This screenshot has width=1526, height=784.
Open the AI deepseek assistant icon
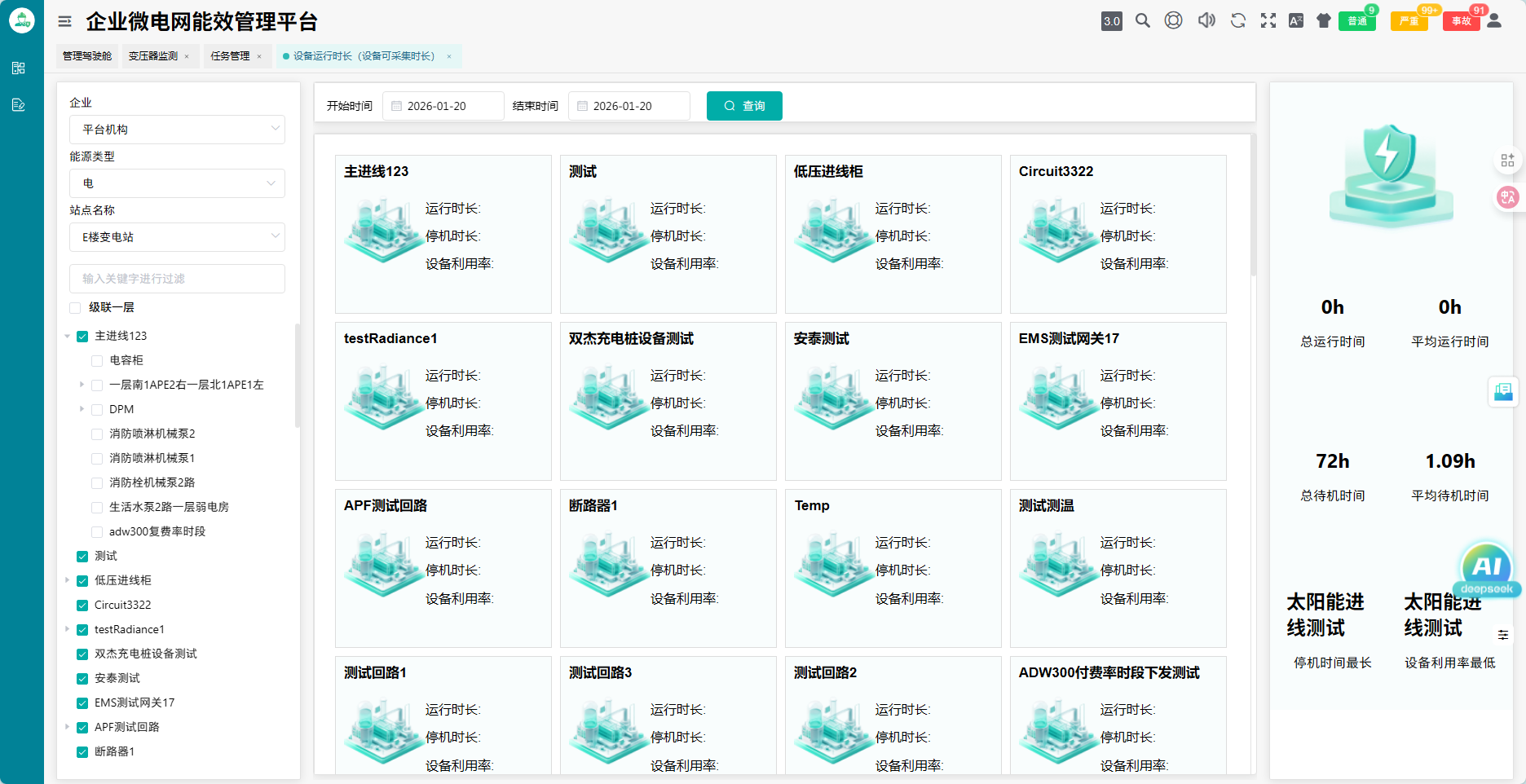pyautogui.click(x=1486, y=569)
